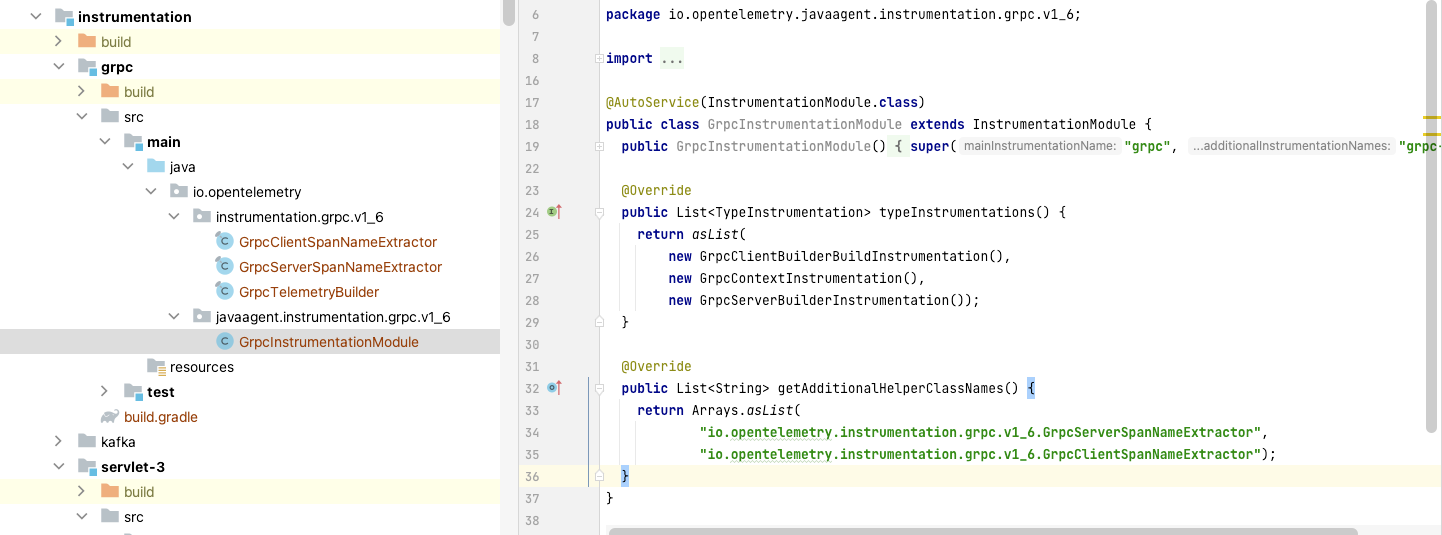Click GrpcInstrumentationModule class icon in tree
Screen dimensions: 1442x535
[x=225, y=342]
